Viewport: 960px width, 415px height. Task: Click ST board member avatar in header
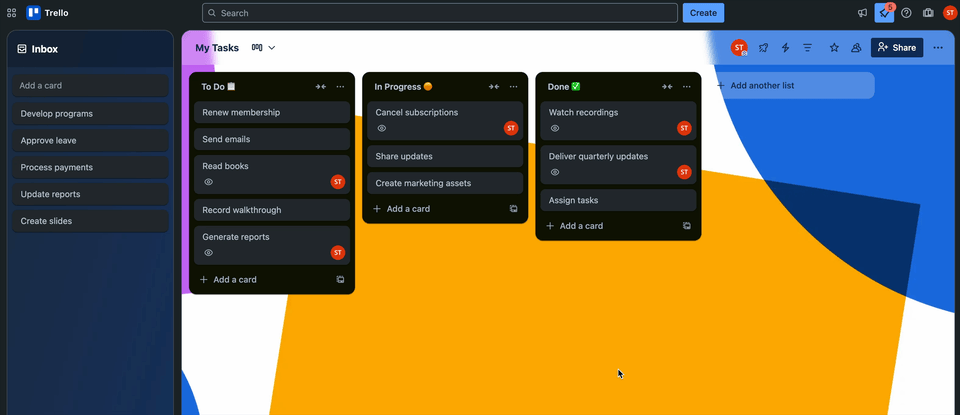[740, 48]
